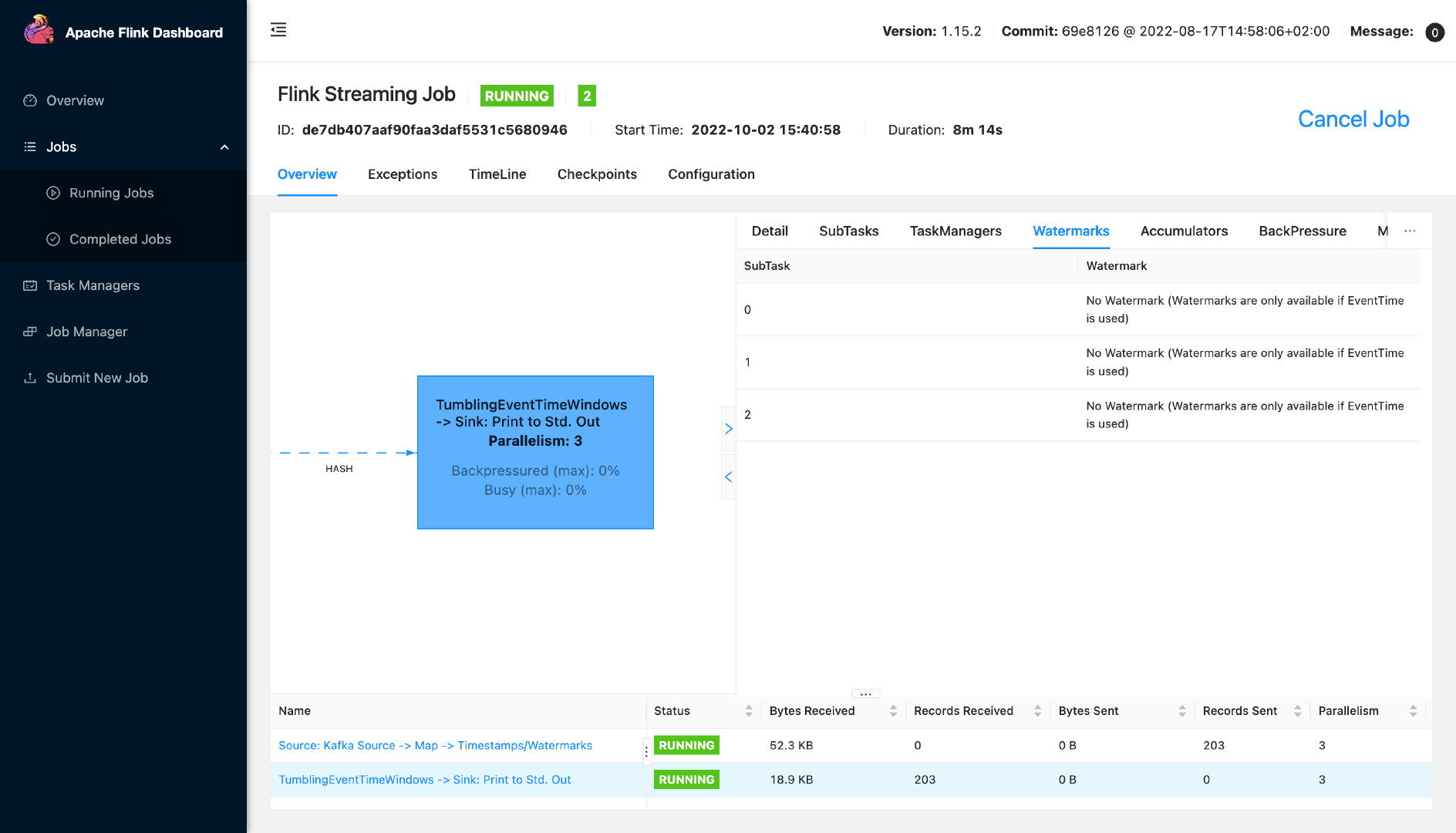Click the Apache Flink squirrel logo
The height and width of the screenshot is (833, 1456).
click(39, 30)
